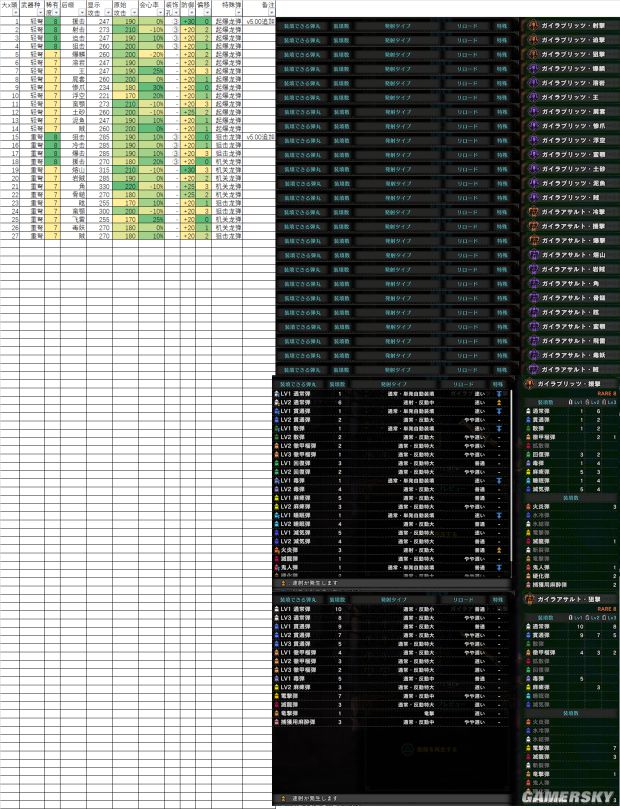Viewport: 620px width, 809px height.
Task: Select the ガイラアサルト・角 weapon icon
Action: click(534, 283)
